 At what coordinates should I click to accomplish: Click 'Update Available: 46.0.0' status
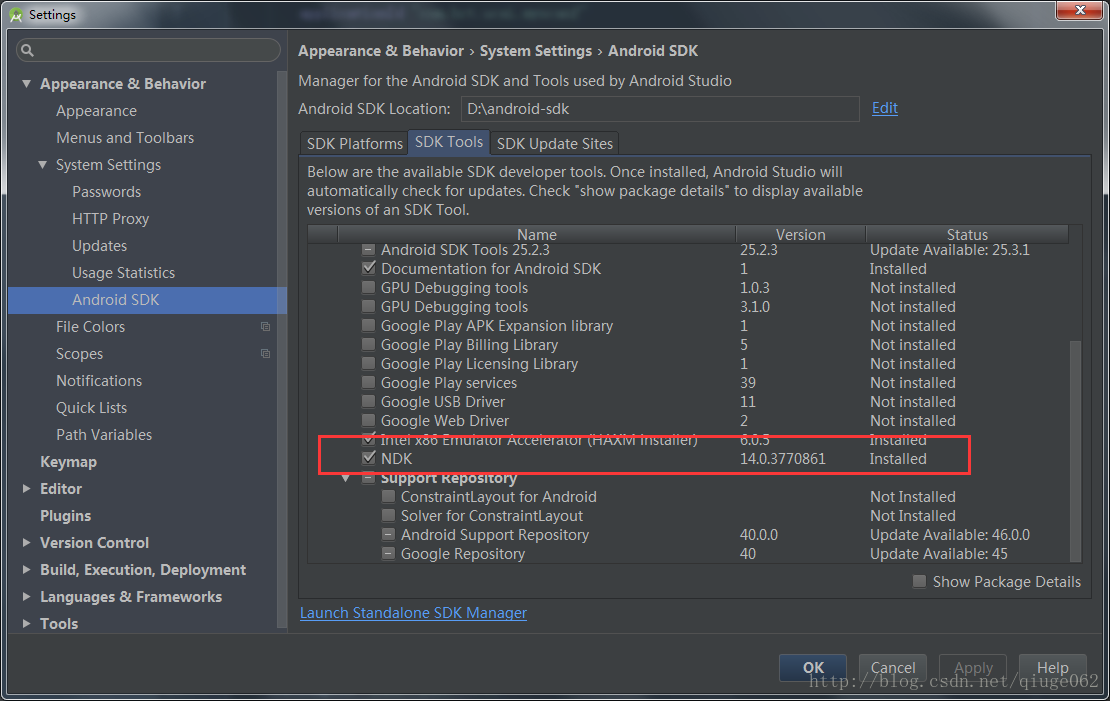click(x=950, y=535)
